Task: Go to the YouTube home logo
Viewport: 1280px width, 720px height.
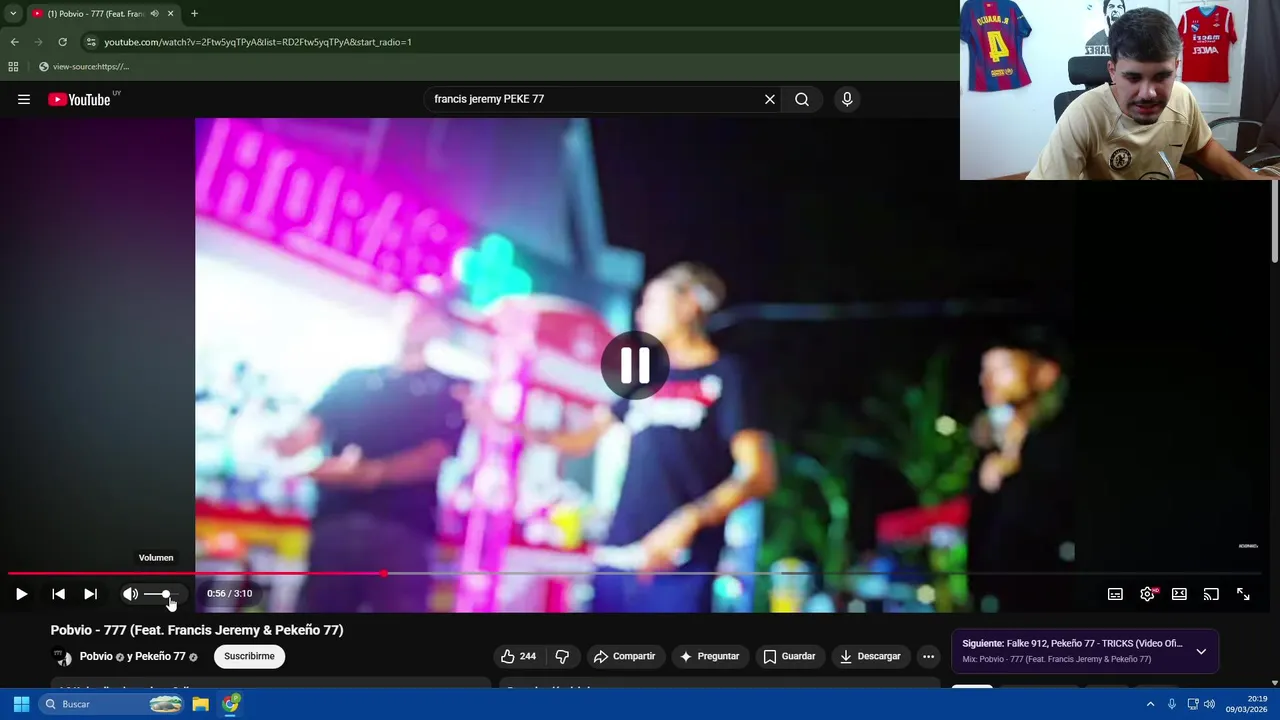Action: pos(79,99)
